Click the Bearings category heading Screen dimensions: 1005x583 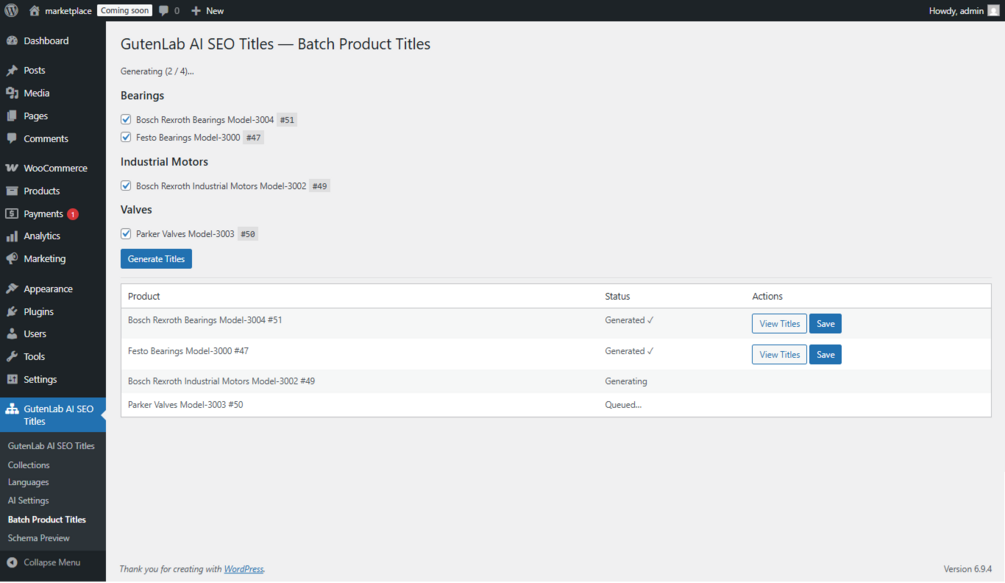click(142, 95)
